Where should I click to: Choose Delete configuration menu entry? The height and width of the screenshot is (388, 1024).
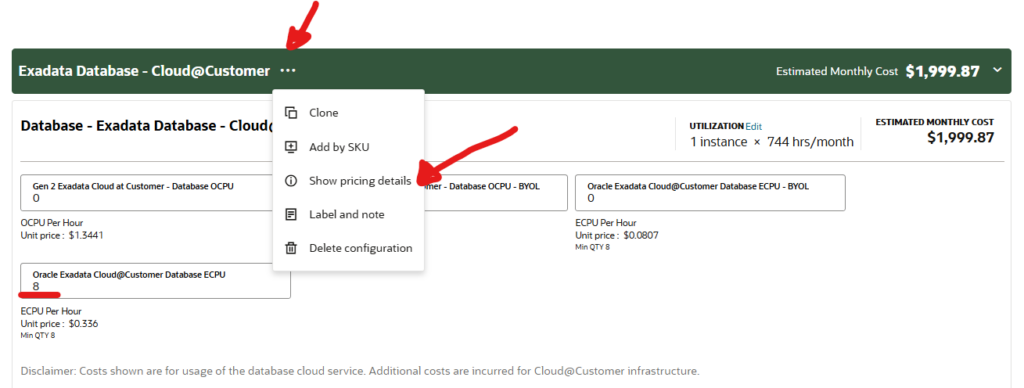tap(349, 248)
